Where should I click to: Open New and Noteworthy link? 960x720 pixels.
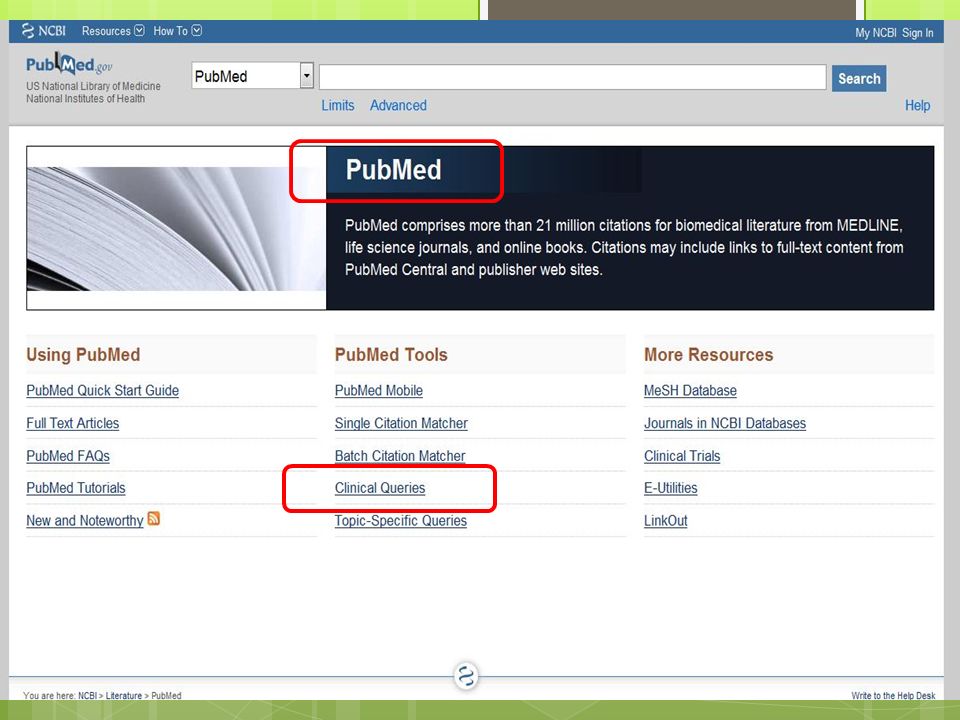click(x=85, y=520)
